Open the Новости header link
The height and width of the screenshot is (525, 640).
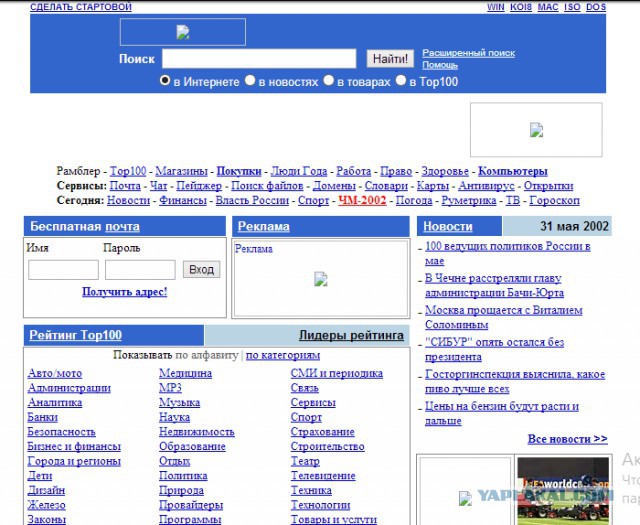447,226
